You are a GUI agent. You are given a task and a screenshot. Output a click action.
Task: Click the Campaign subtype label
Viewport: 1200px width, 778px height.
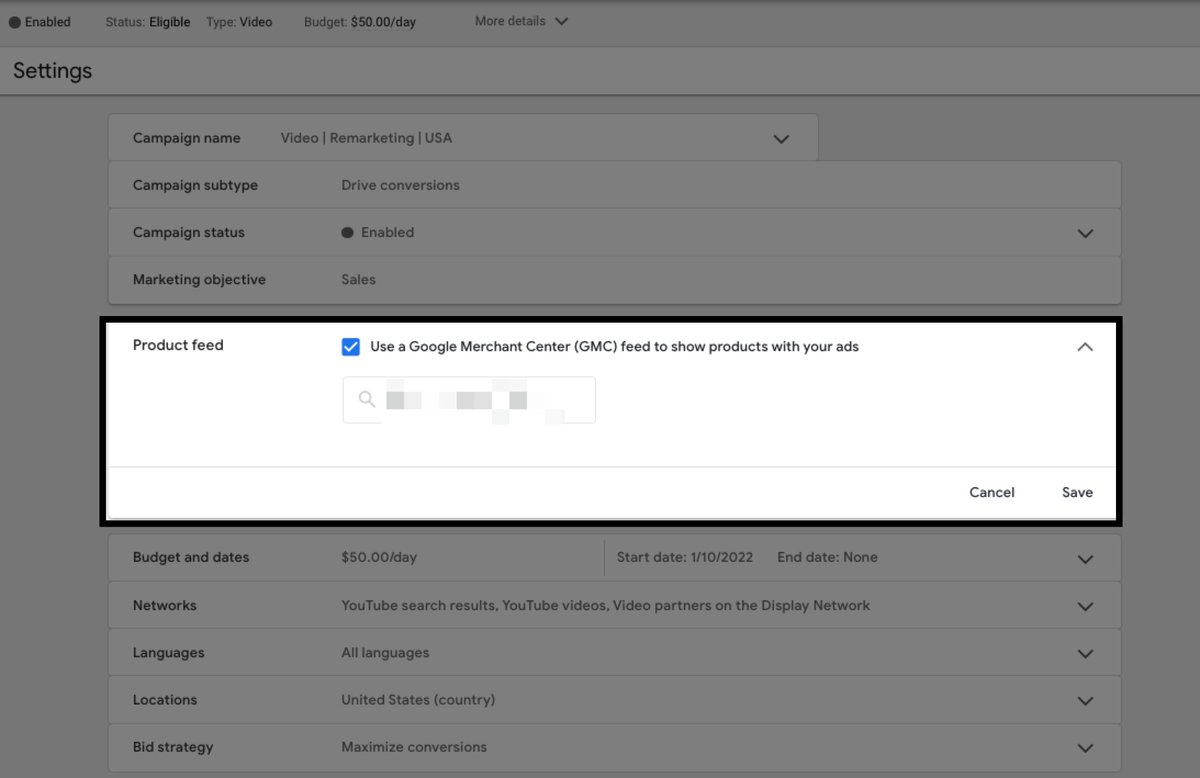tap(195, 185)
